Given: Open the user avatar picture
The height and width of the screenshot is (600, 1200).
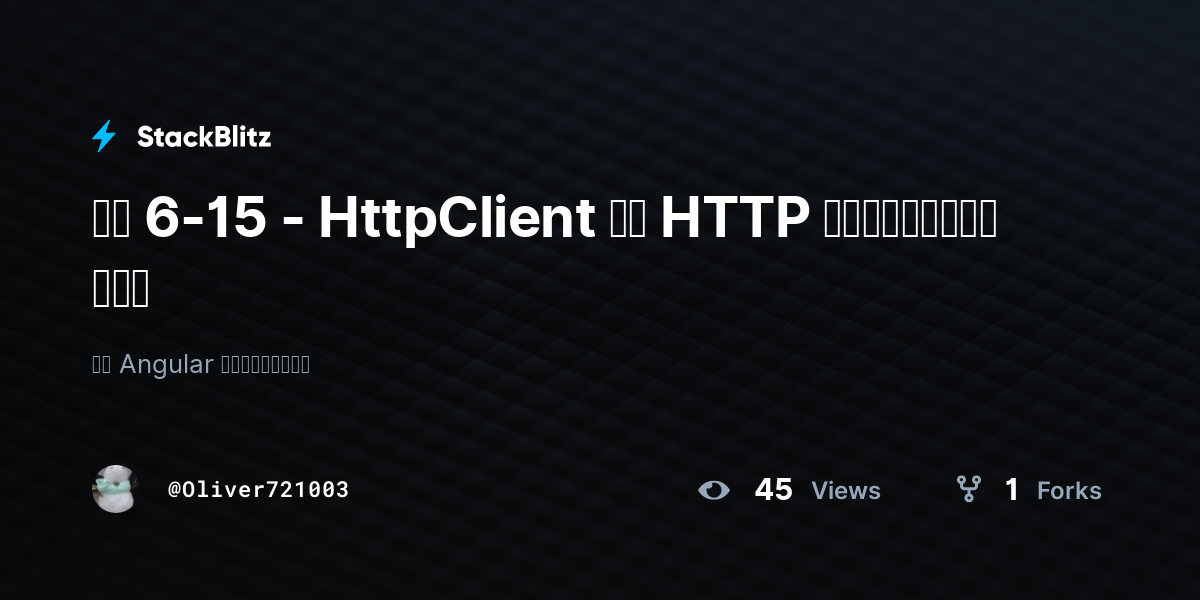Looking at the screenshot, I should pyautogui.click(x=115, y=489).
